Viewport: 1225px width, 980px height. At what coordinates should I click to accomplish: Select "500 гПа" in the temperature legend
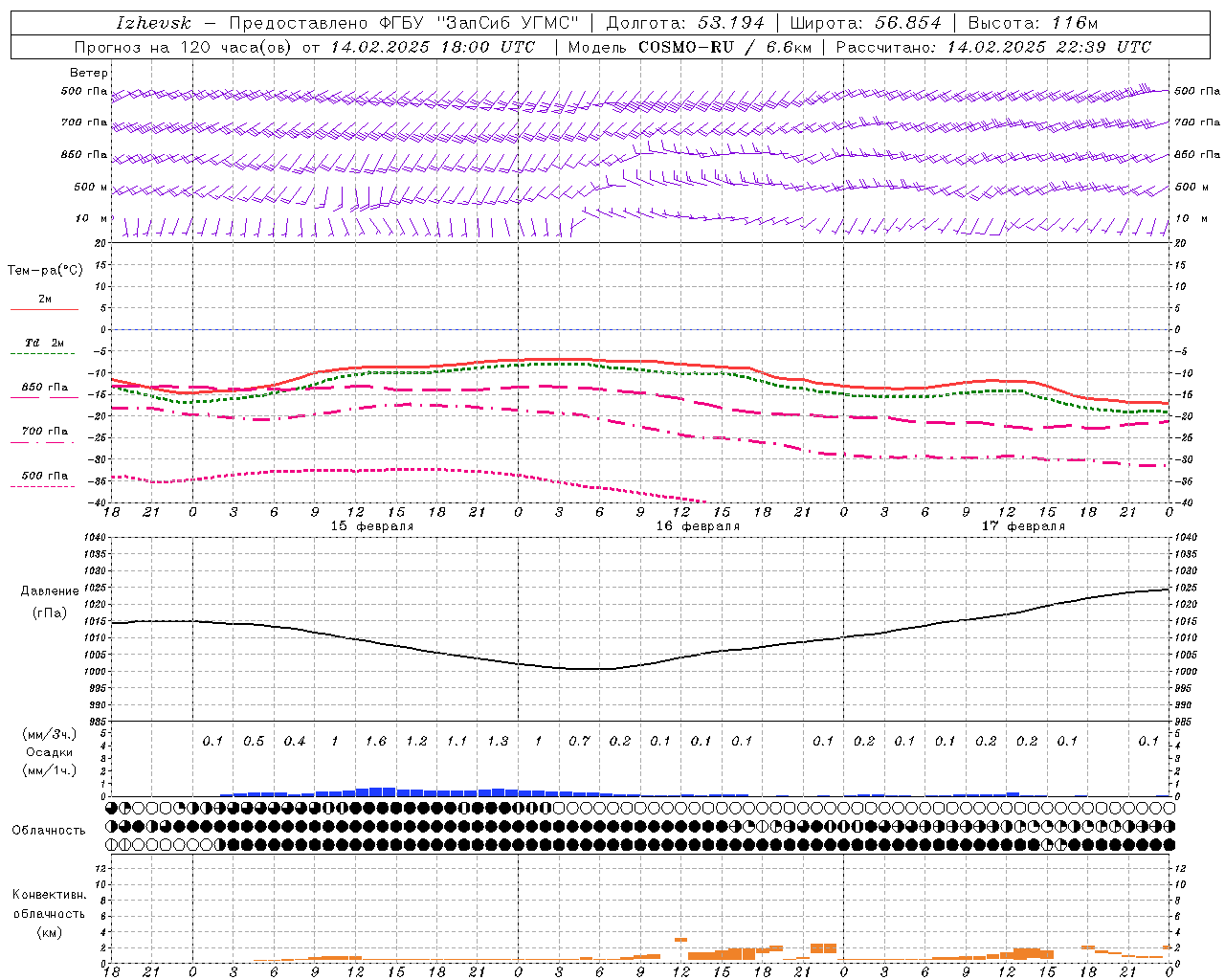point(45,476)
